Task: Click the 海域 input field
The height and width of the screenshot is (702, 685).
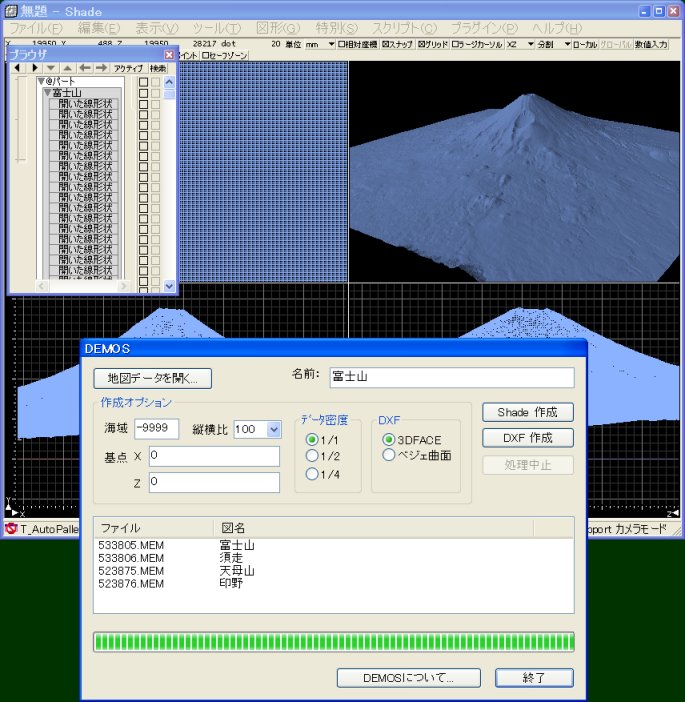Action: pos(157,429)
